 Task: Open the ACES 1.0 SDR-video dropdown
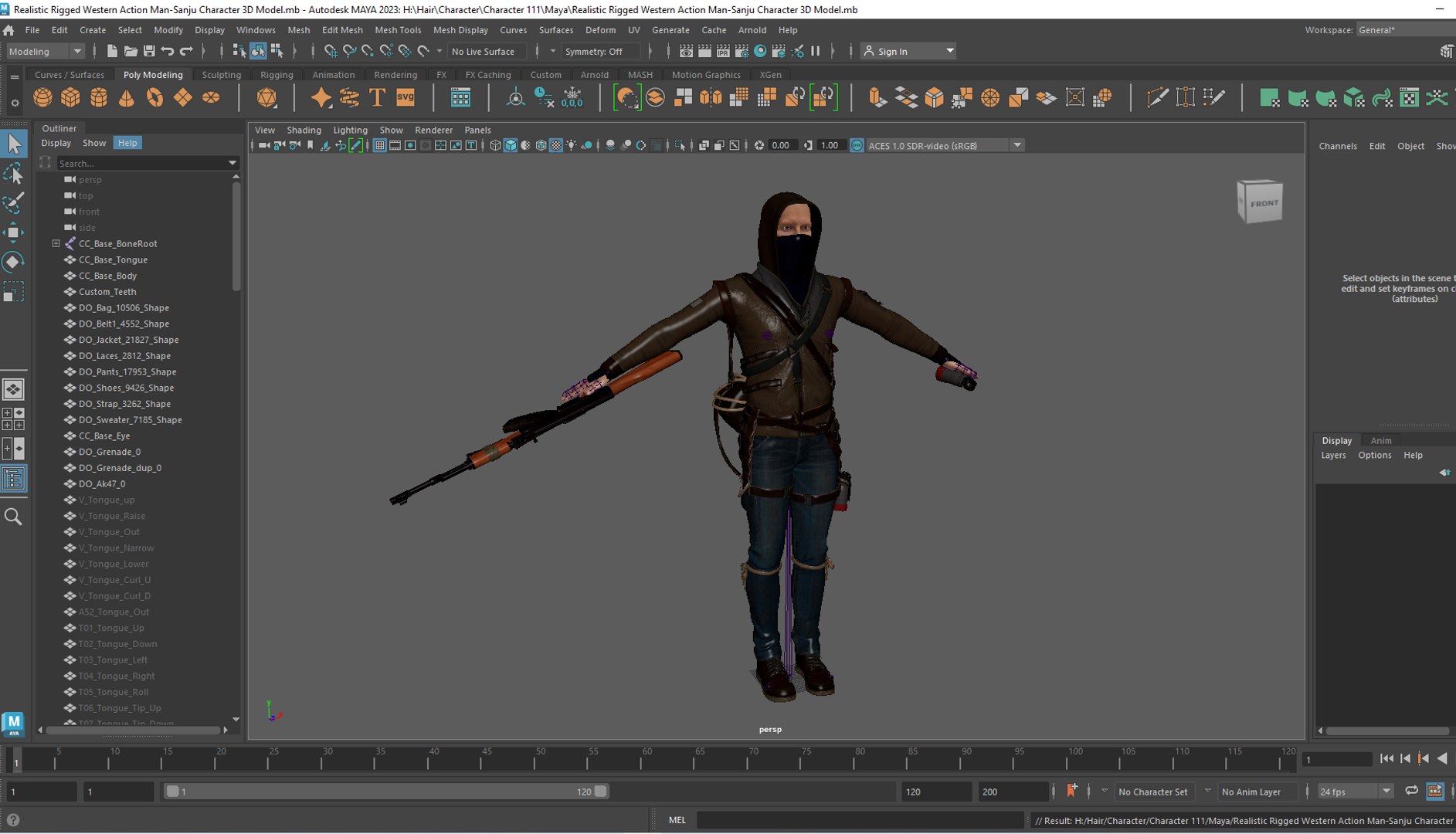click(x=945, y=145)
